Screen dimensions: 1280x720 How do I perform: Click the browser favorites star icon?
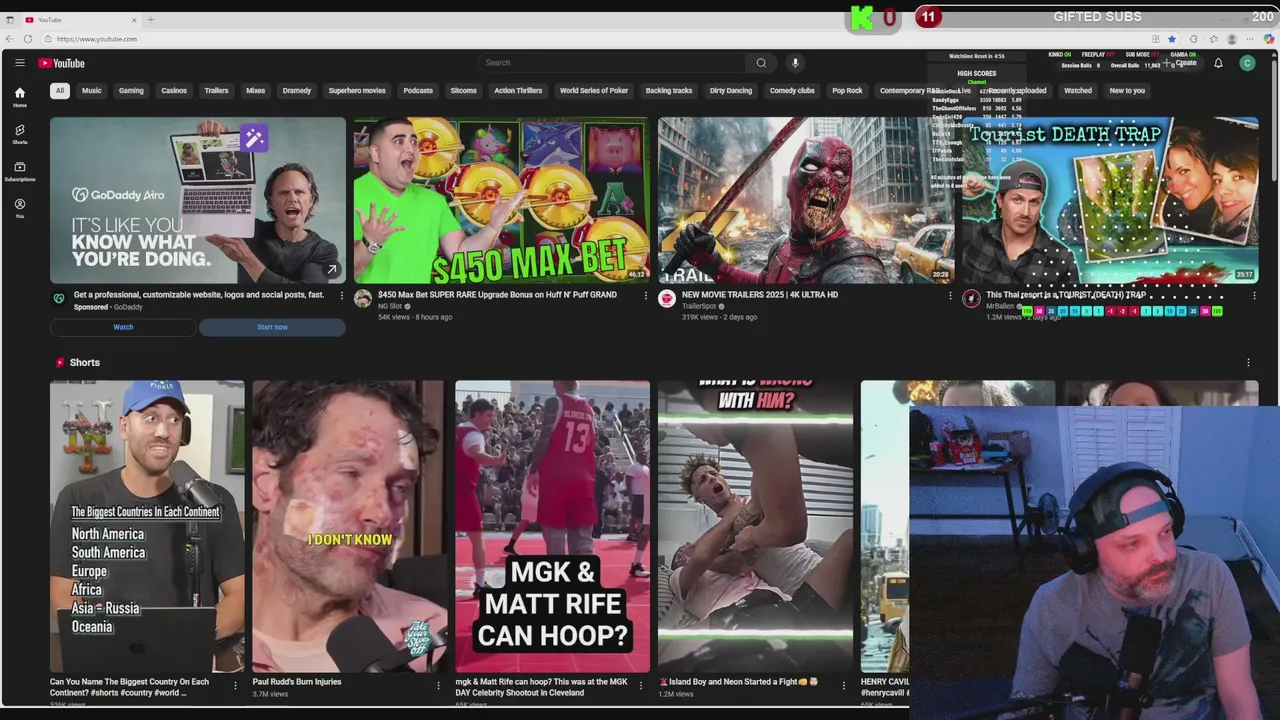1172,39
